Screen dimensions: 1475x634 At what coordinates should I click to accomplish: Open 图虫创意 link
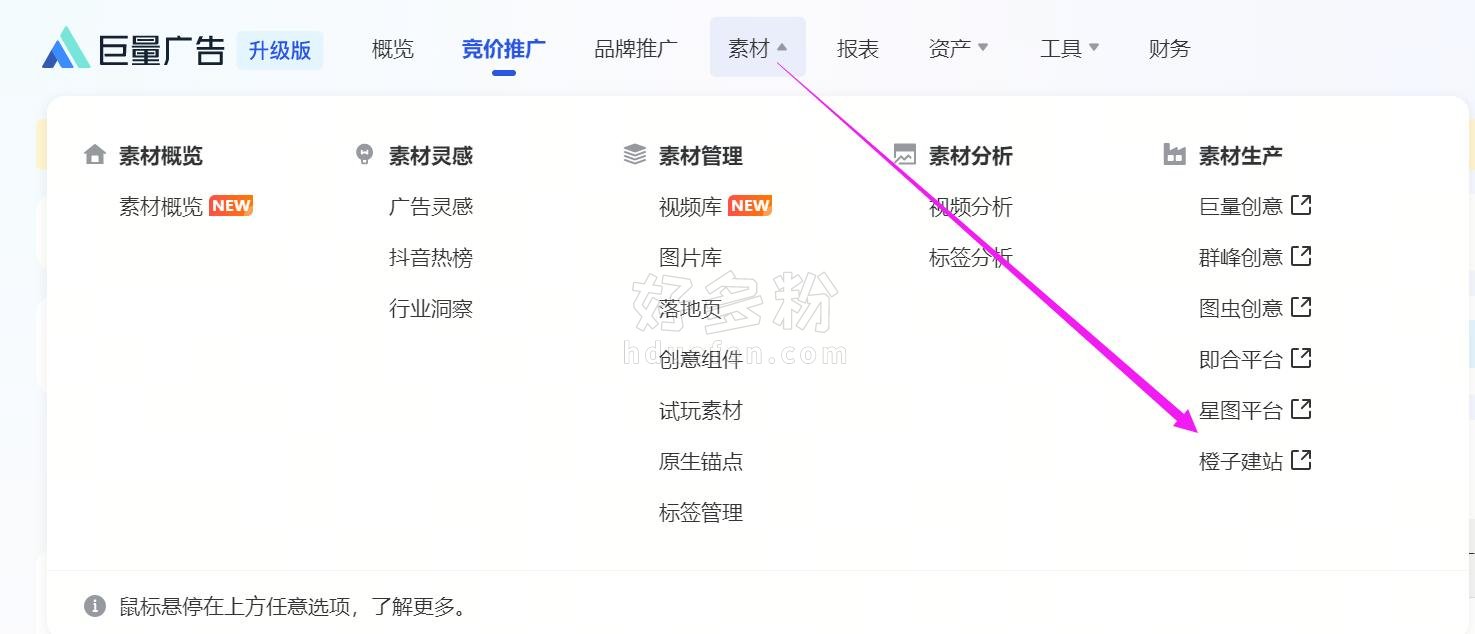[x=1241, y=309]
